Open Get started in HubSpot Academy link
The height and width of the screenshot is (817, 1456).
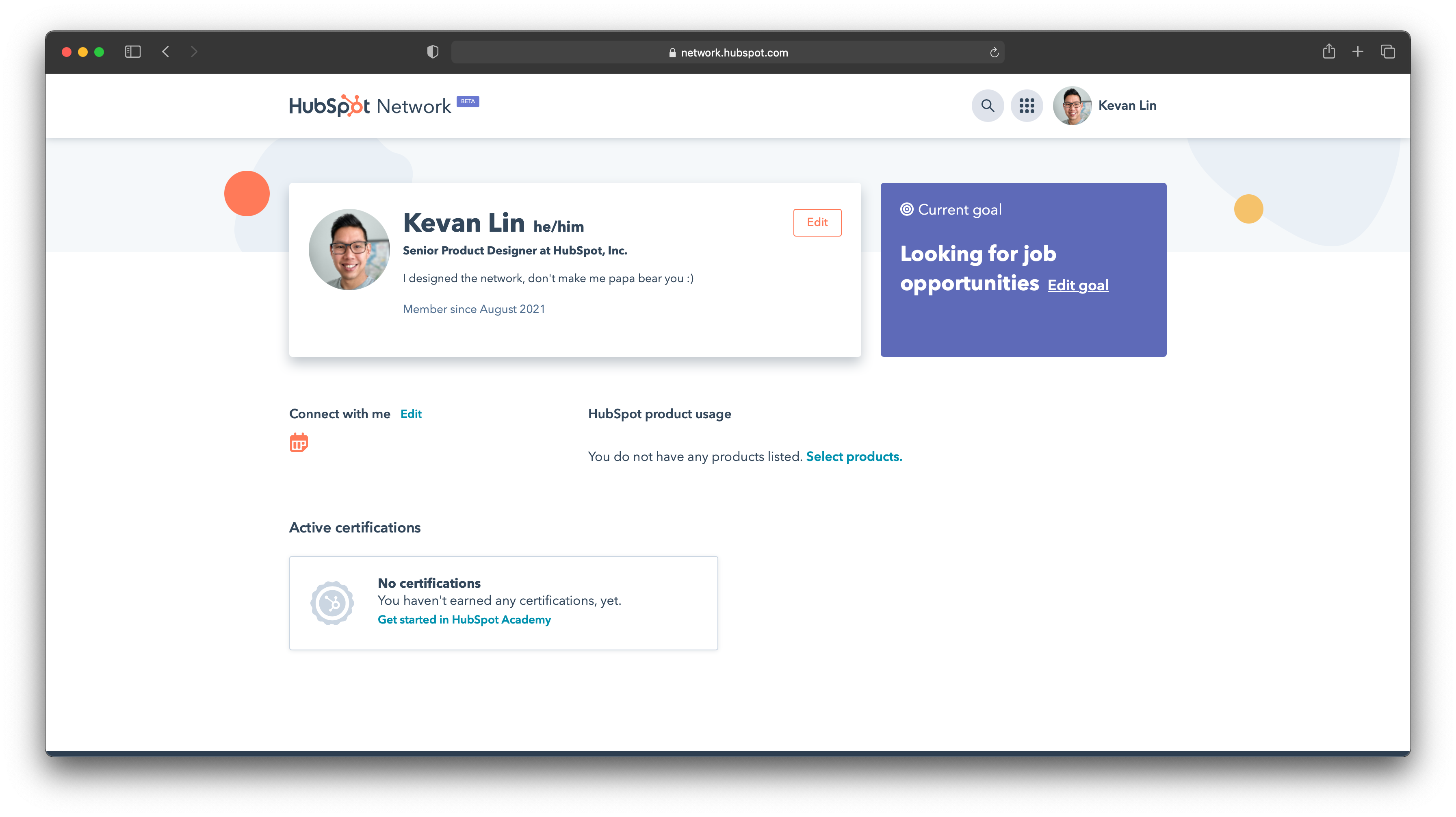pos(464,620)
